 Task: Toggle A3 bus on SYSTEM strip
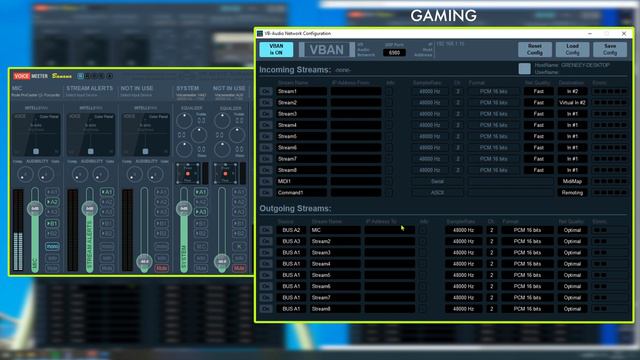point(201,212)
